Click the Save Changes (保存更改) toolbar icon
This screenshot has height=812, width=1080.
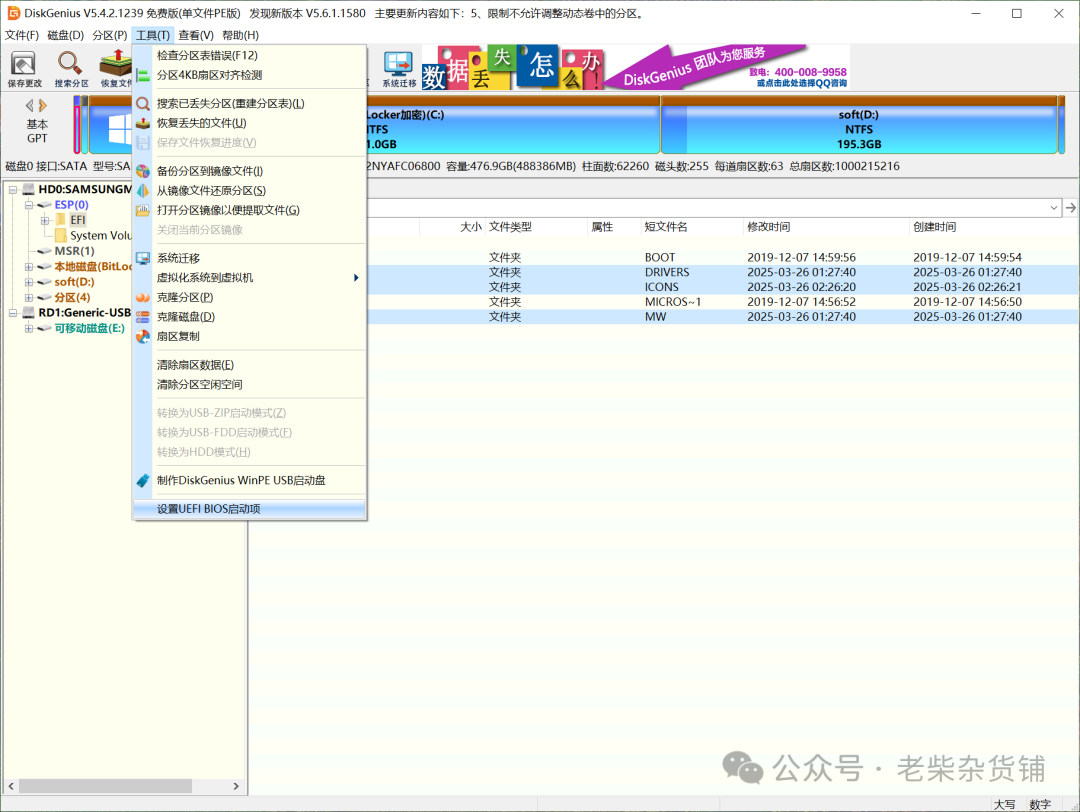click(24, 69)
